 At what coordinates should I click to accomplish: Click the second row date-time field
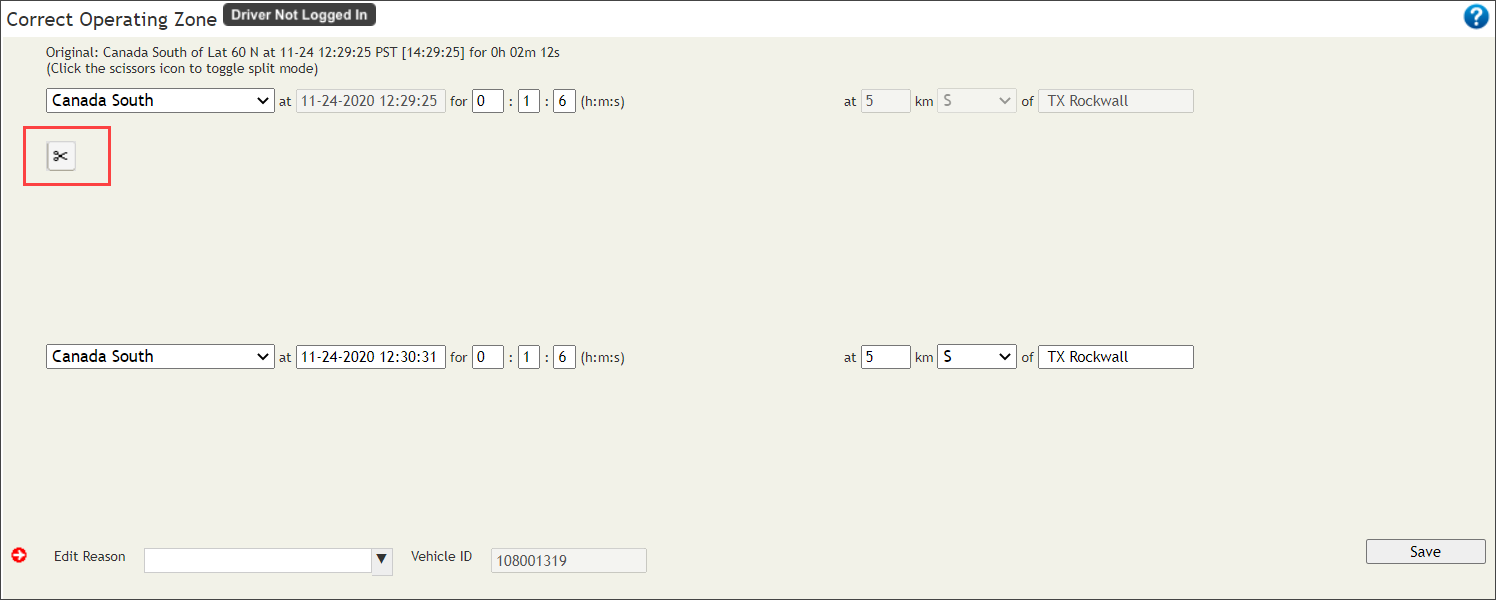371,357
